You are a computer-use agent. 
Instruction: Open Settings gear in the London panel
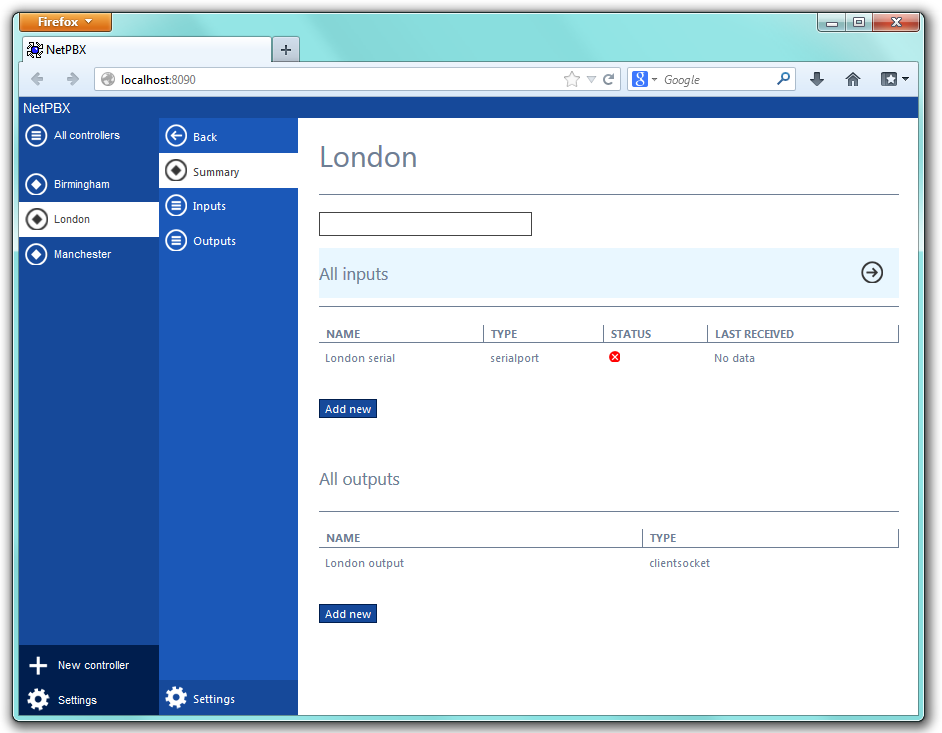point(176,698)
